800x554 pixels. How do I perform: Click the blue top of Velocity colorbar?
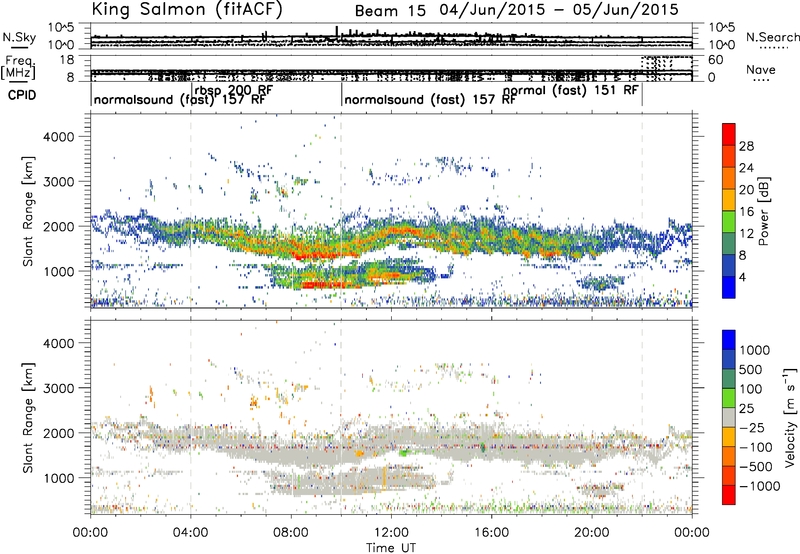tap(729, 340)
